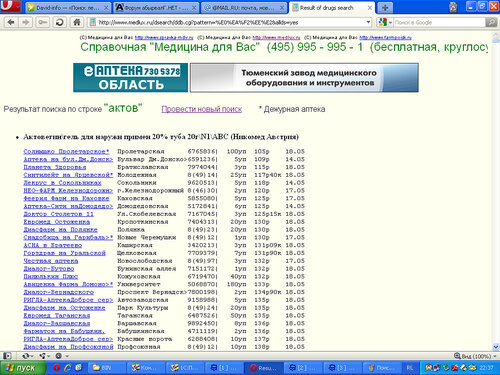Open the "Планета Здоровья" pharmacy link
Screen dimensions: 500x375
click(x=55, y=167)
